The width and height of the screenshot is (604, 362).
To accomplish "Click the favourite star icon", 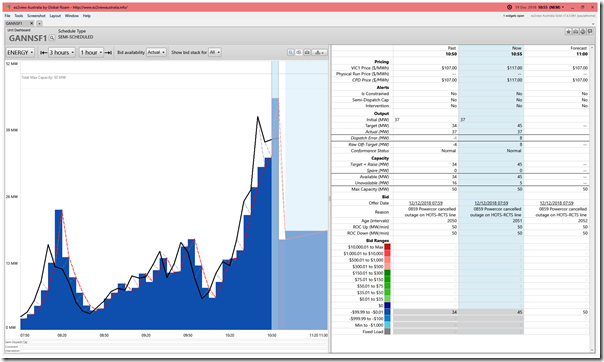I will (568, 32).
